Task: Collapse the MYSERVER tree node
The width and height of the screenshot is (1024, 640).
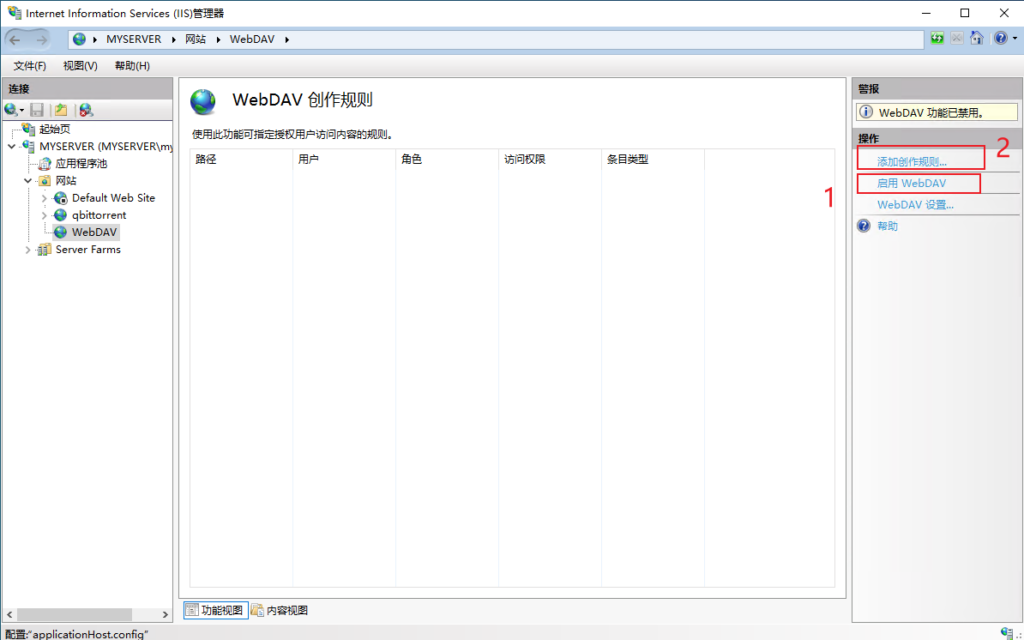Action: tap(12, 146)
